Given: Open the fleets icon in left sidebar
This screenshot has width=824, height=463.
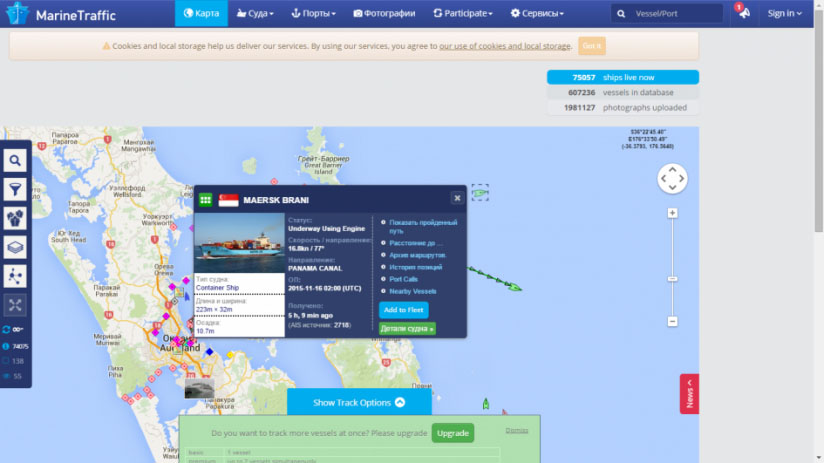Looking at the screenshot, I should coord(15,218).
